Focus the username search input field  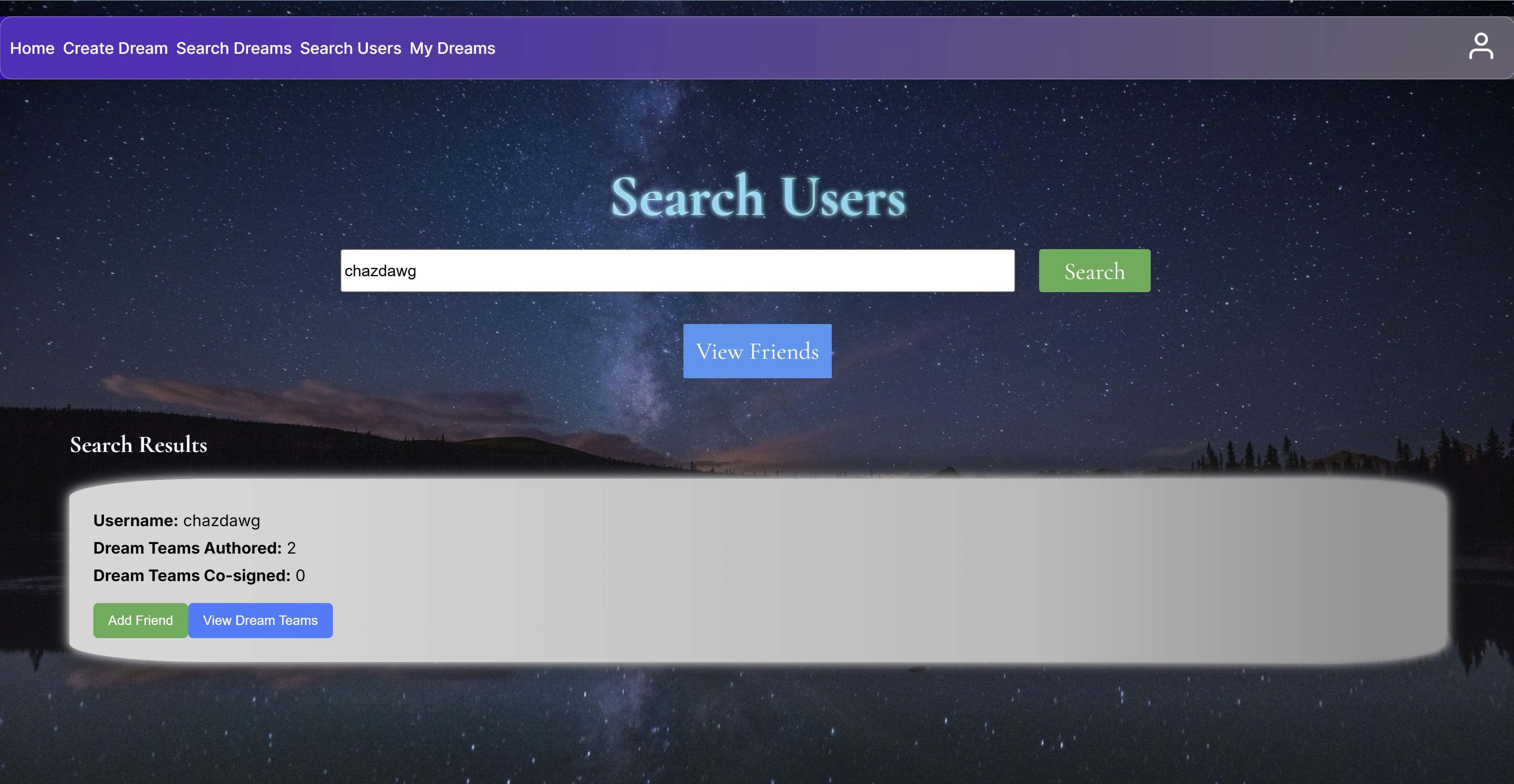click(677, 270)
